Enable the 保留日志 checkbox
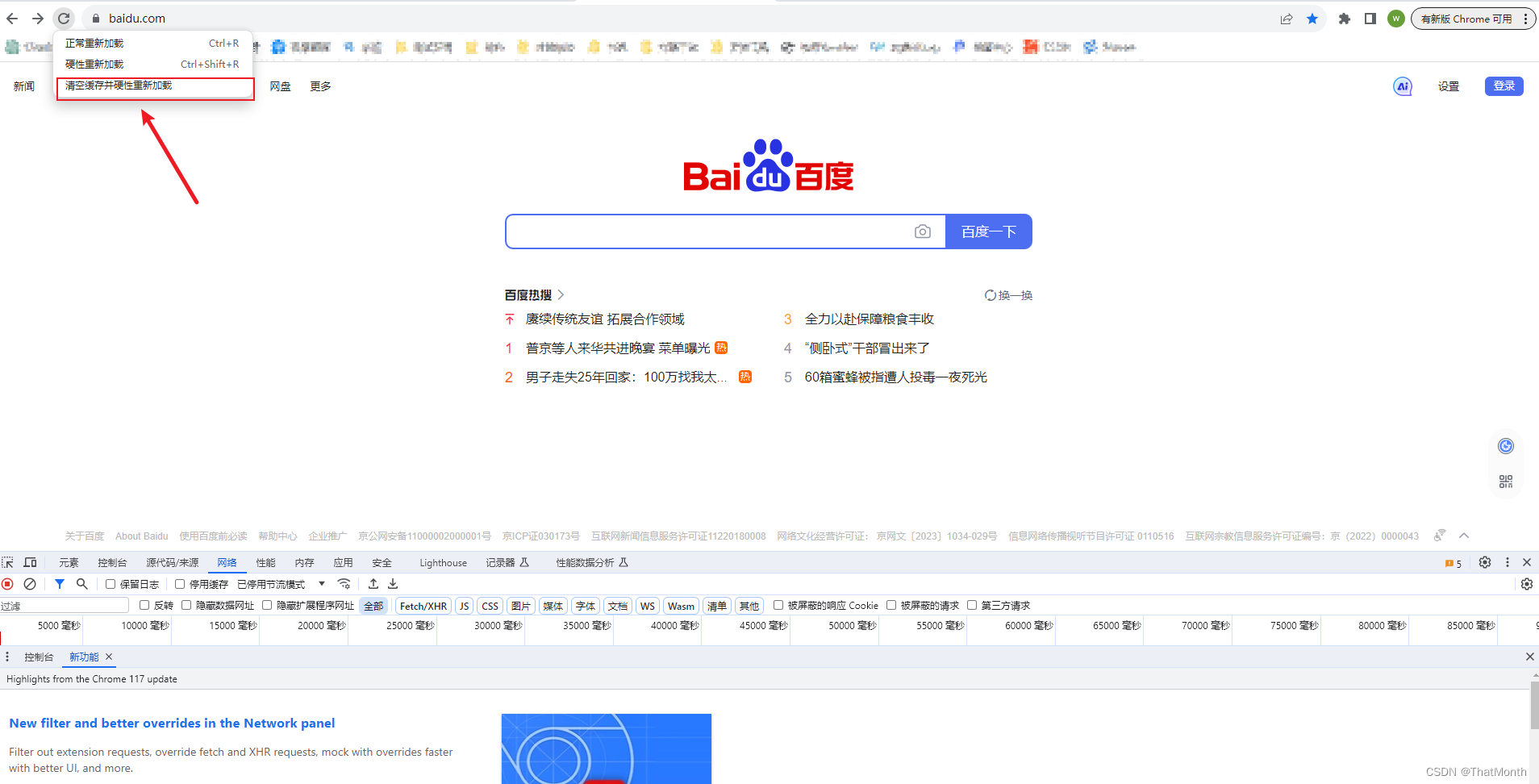 111,584
